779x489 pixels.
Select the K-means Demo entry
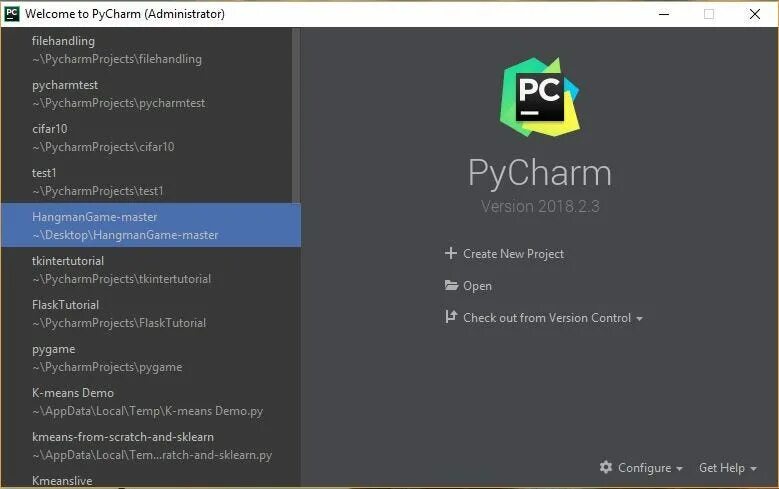[151, 402]
